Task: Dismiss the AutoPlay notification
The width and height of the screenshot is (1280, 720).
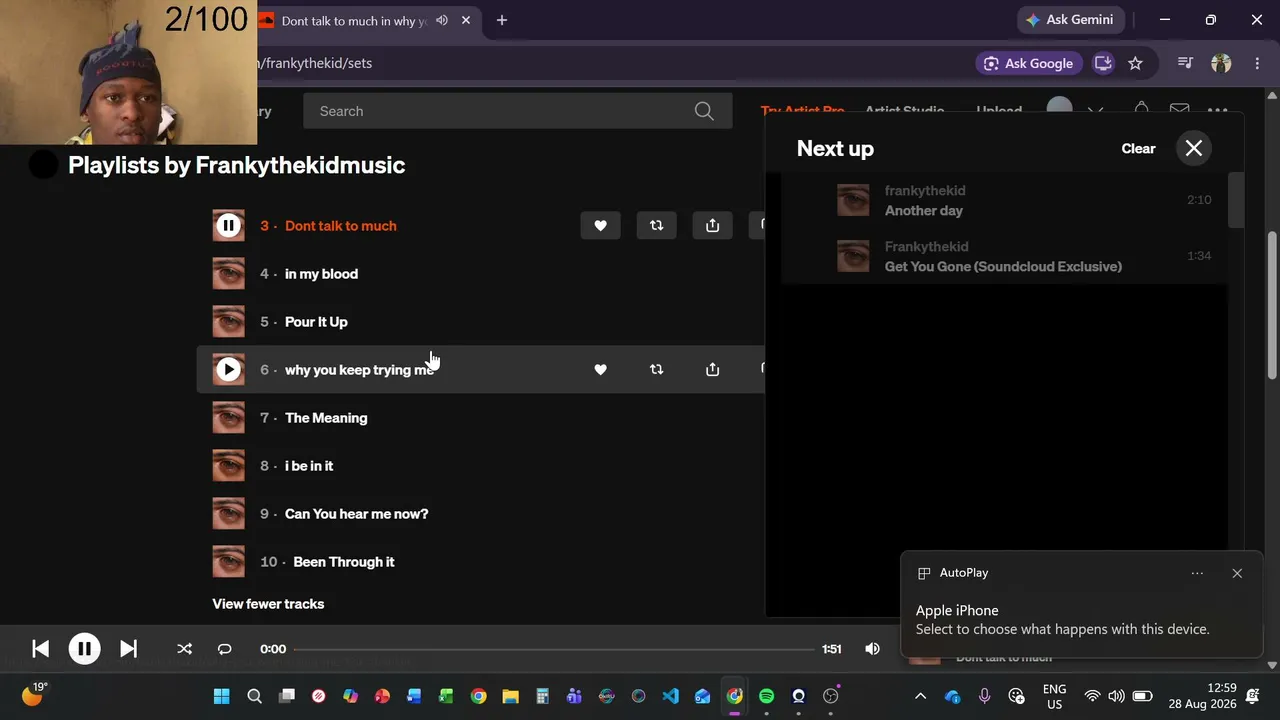Action: tap(1237, 573)
